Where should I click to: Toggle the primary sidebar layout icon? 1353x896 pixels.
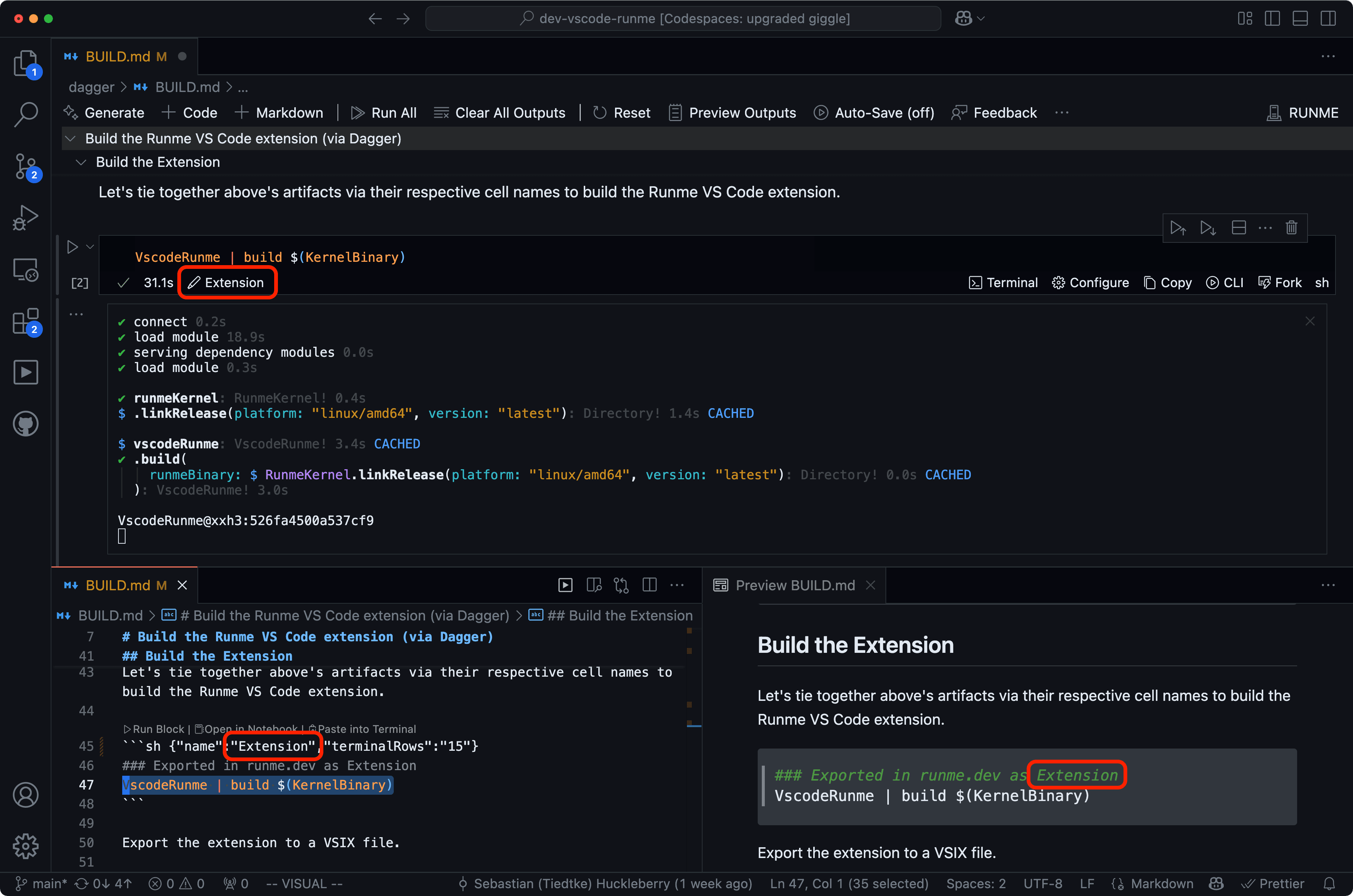(x=1272, y=19)
